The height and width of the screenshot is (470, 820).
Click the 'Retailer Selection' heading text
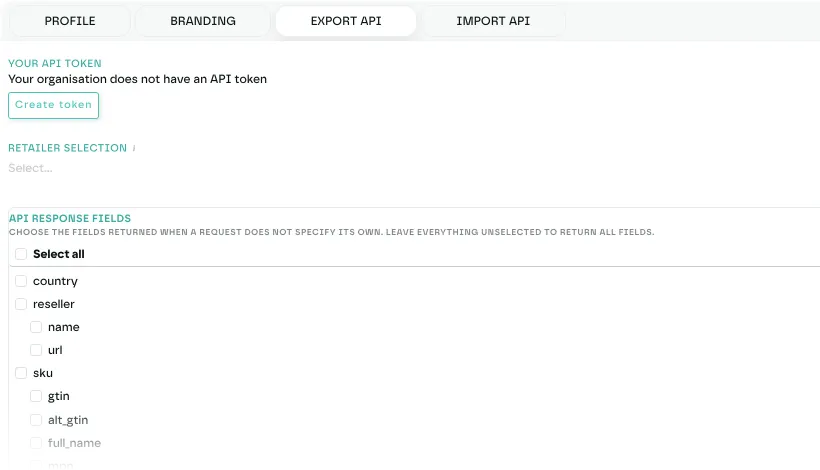pyautogui.click(x=67, y=148)
